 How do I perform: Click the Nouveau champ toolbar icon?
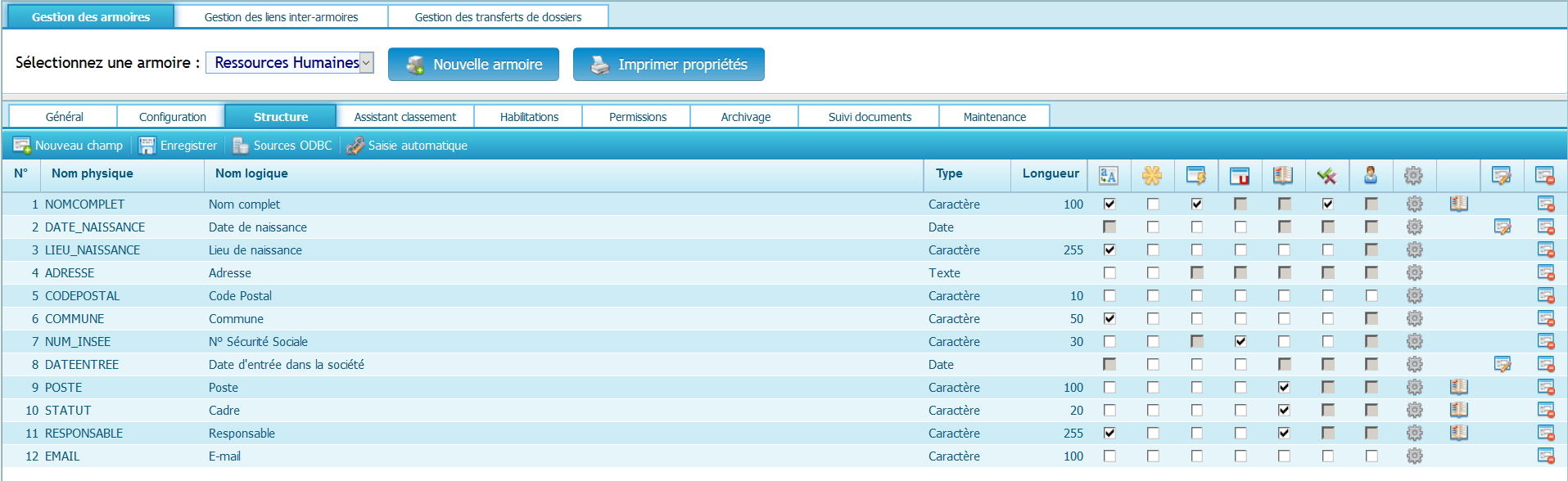(x=22, y=146)
